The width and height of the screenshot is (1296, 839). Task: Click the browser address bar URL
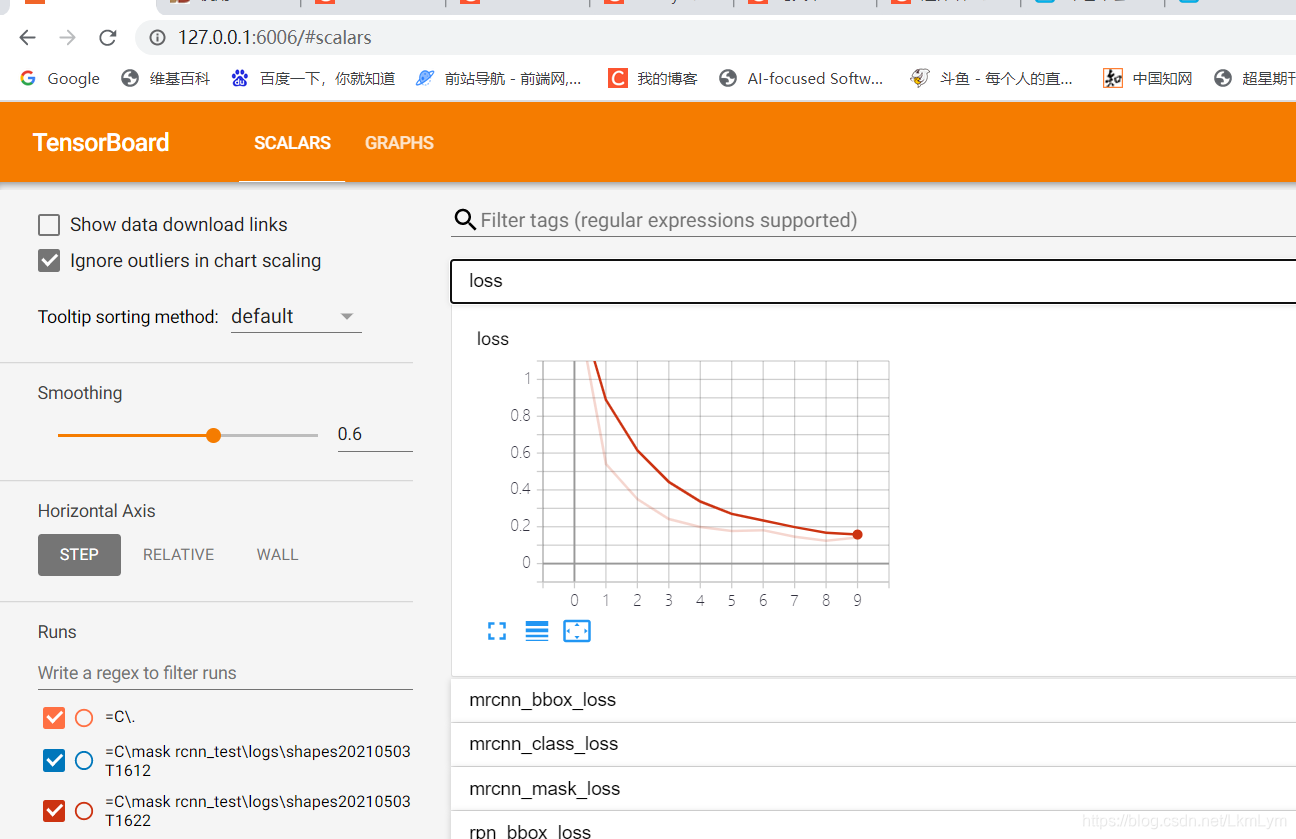[x=275, y=38]
